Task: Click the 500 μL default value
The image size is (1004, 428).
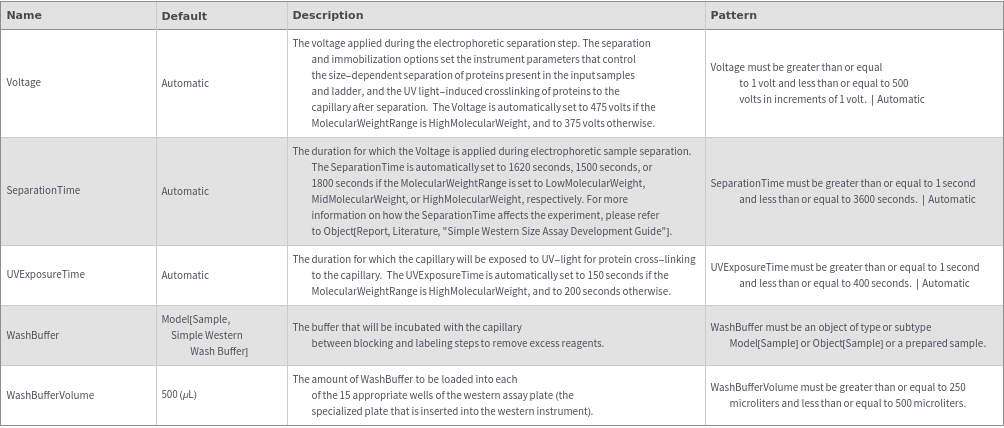Action: [179, 395]
